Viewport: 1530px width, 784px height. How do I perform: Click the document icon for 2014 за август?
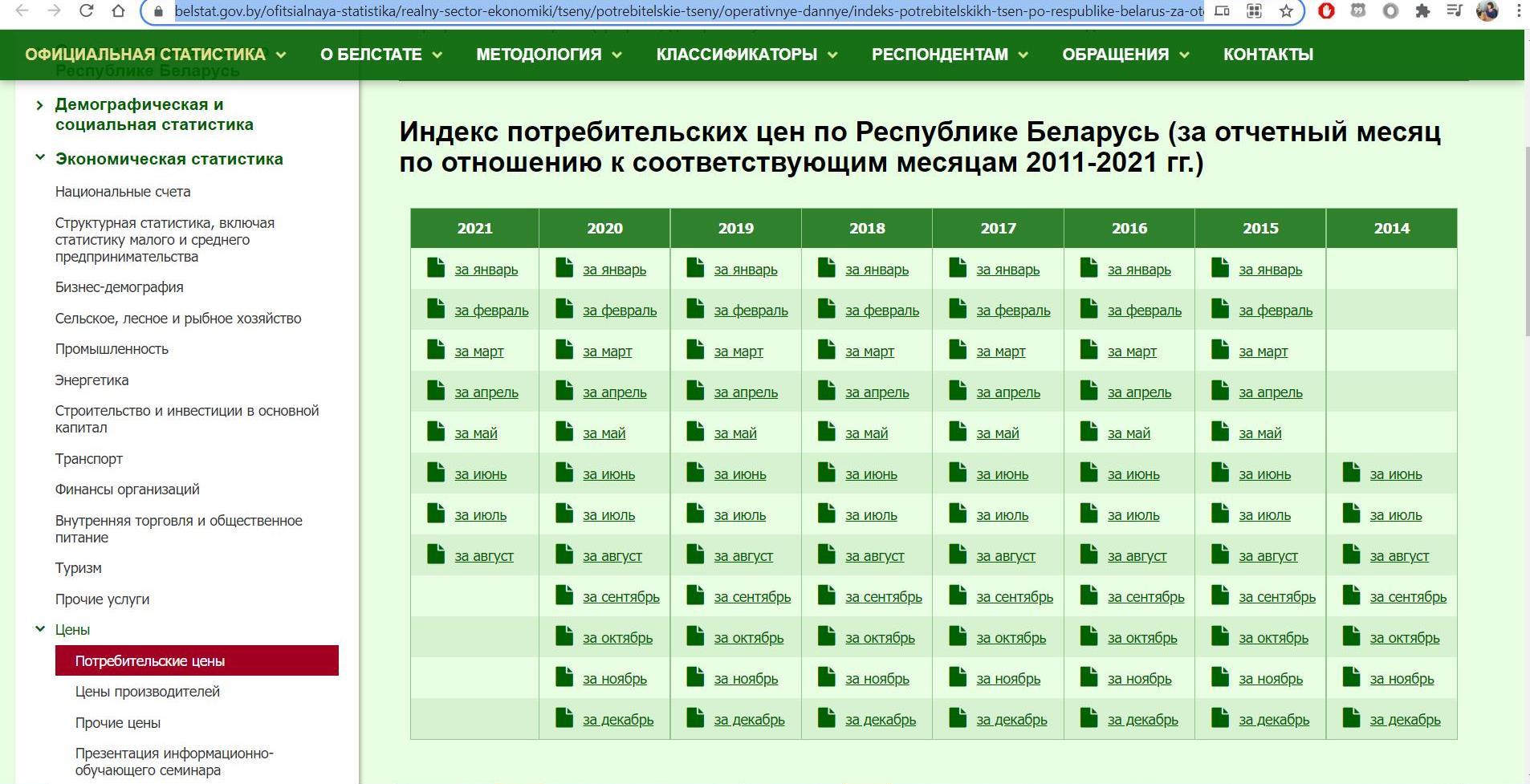(x=1352, y=554)
